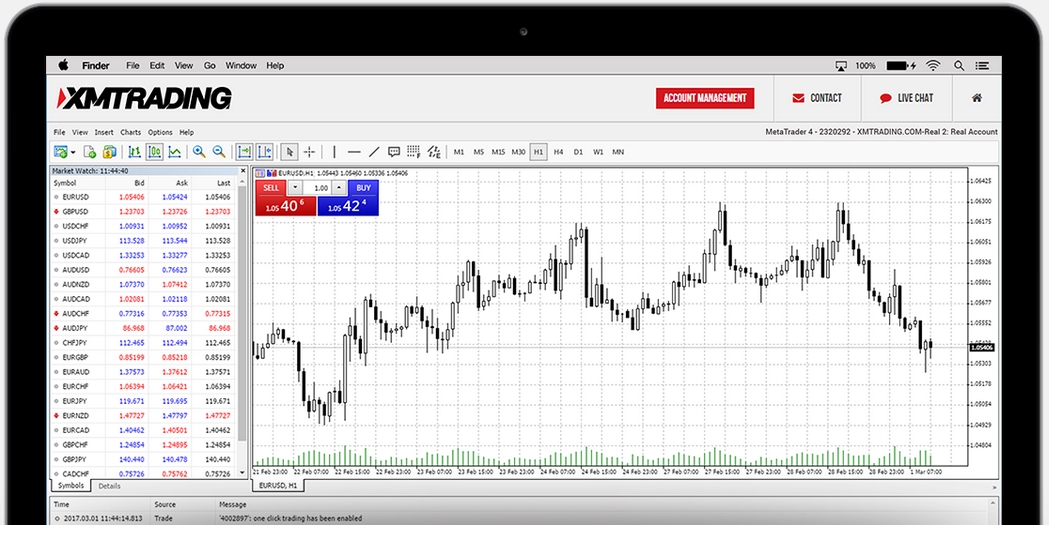Select EURNZD row in Market Watch
This screenshot has height=534, width=1049.
coord(143,416)
